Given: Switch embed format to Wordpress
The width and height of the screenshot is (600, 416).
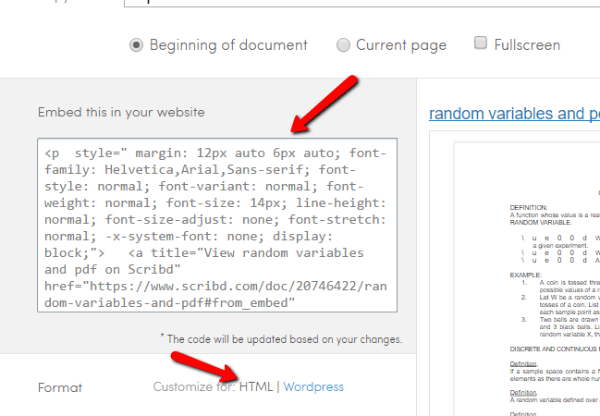Looking at the screenshot, I should point(313,387).
